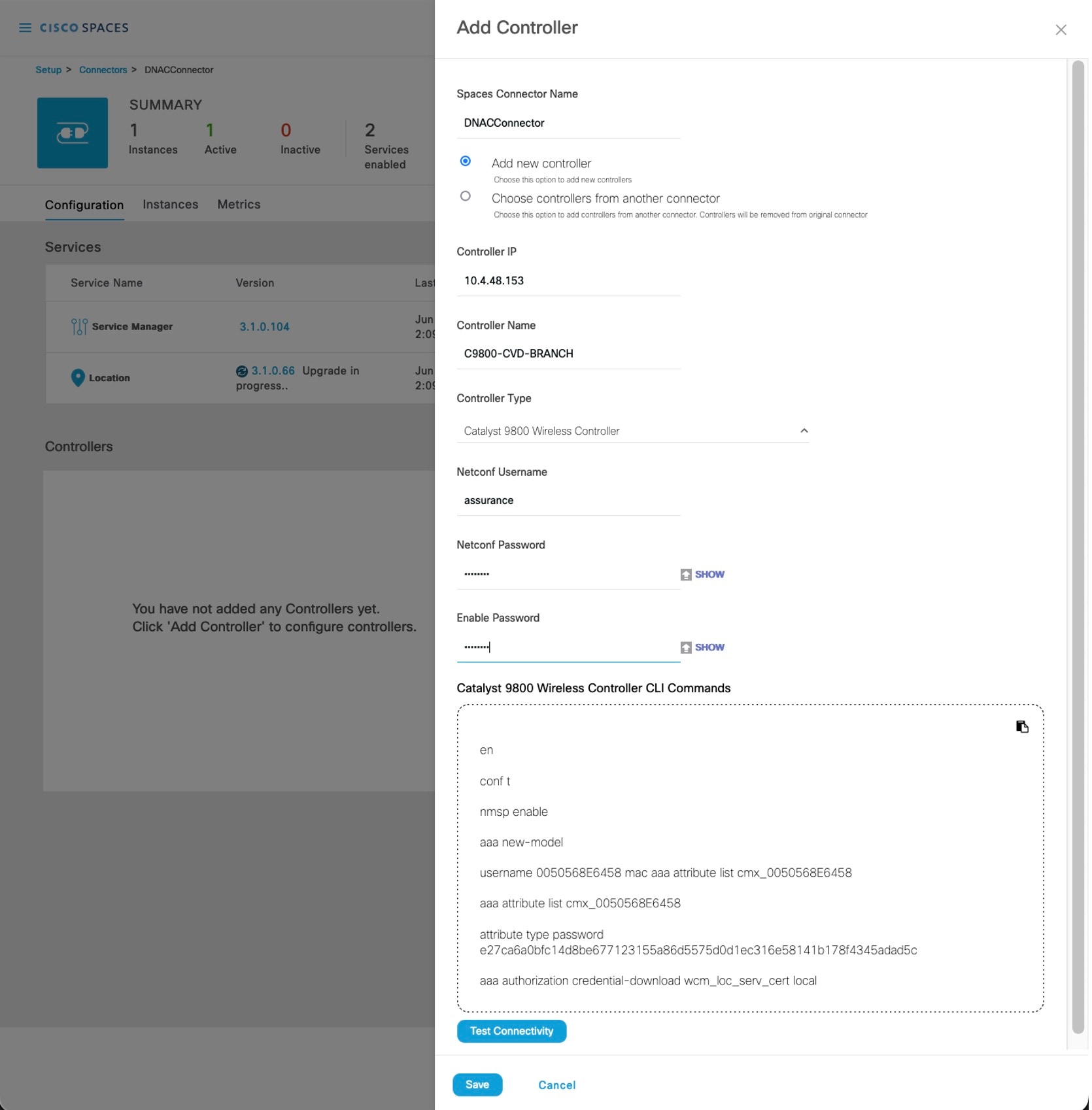The width and height of the screenshot is (1092, 1110).
Task: Click the 'en' command line
Action: tap(486, 750)
